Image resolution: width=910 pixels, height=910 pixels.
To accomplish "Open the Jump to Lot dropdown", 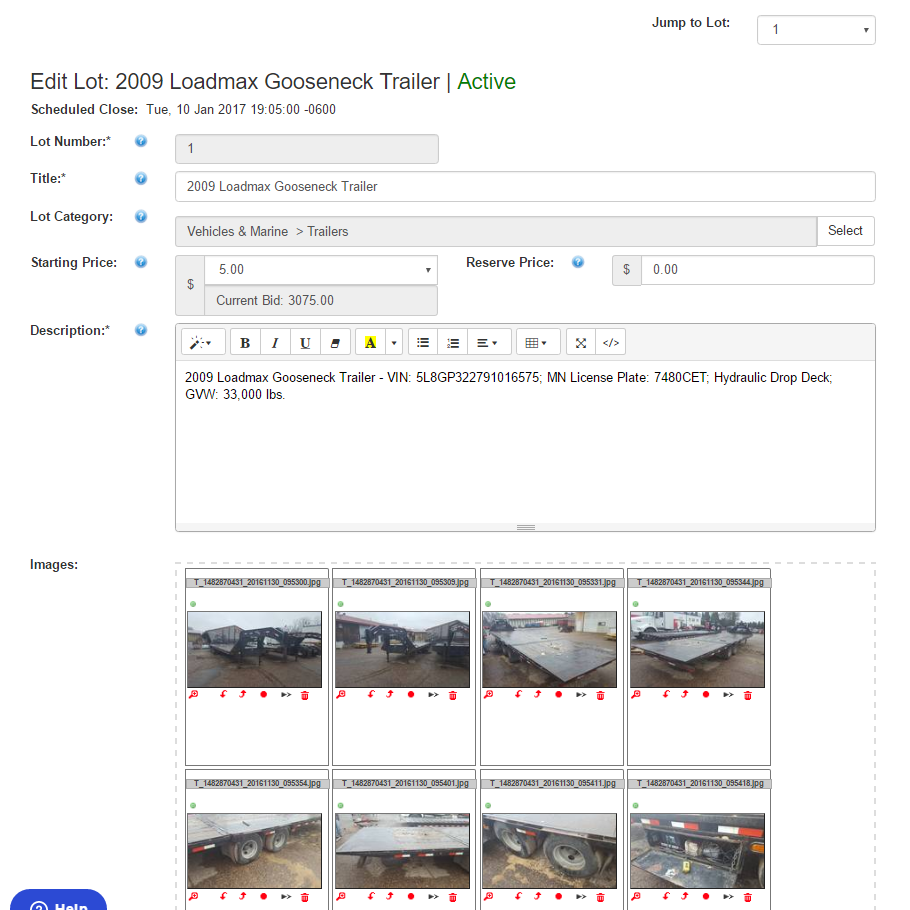I will [x=816, y=30].
